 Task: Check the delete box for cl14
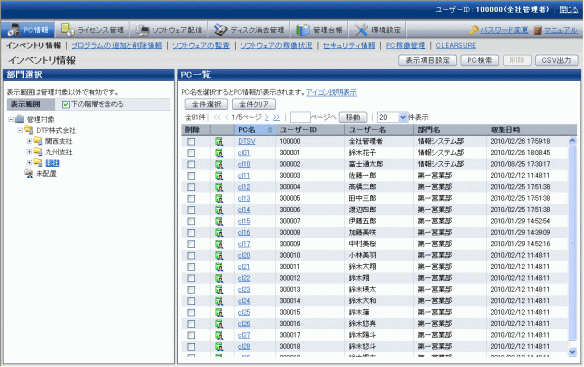coord(191,210)
